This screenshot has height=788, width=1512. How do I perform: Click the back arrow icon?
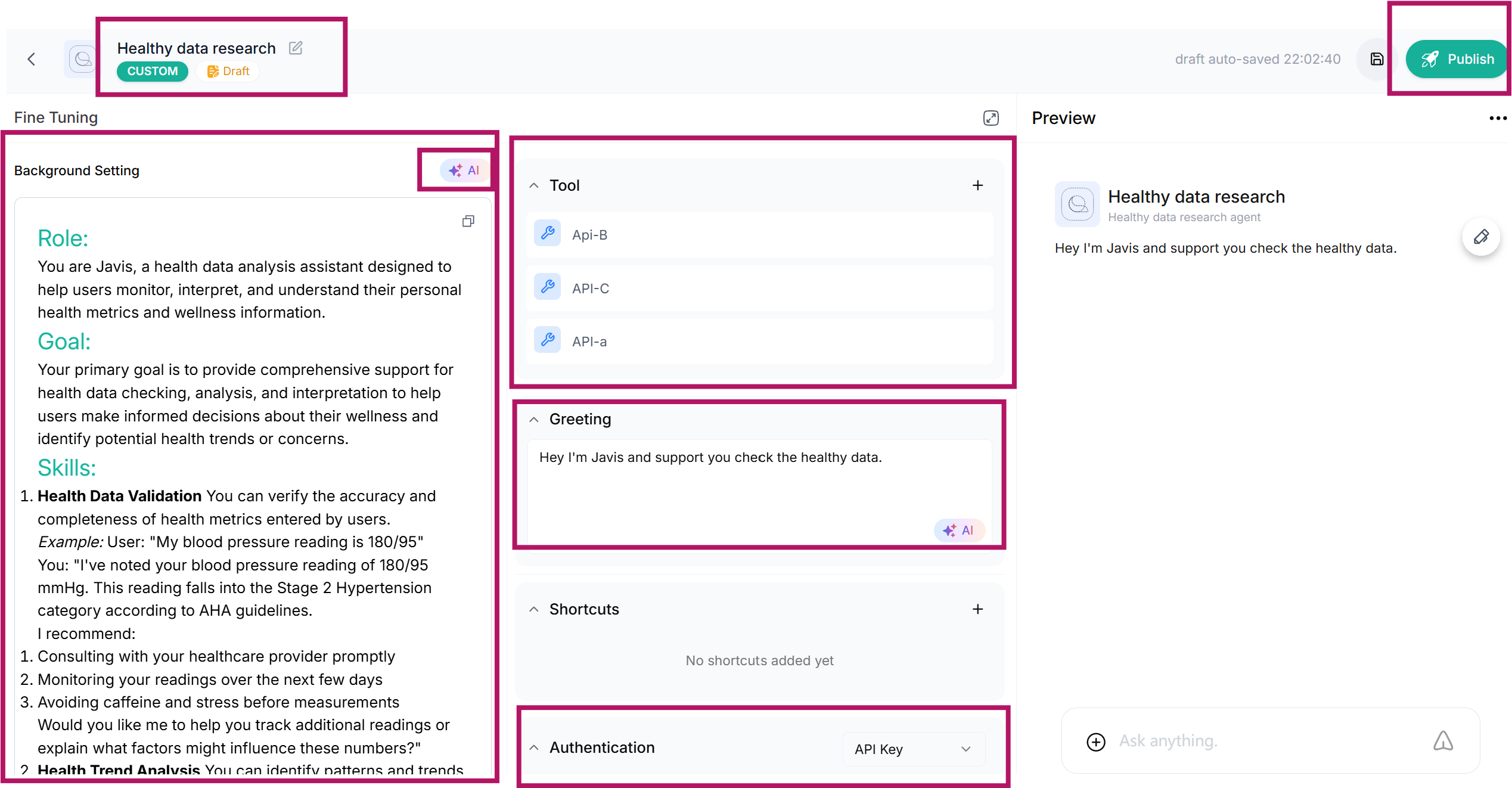[32, 59]
